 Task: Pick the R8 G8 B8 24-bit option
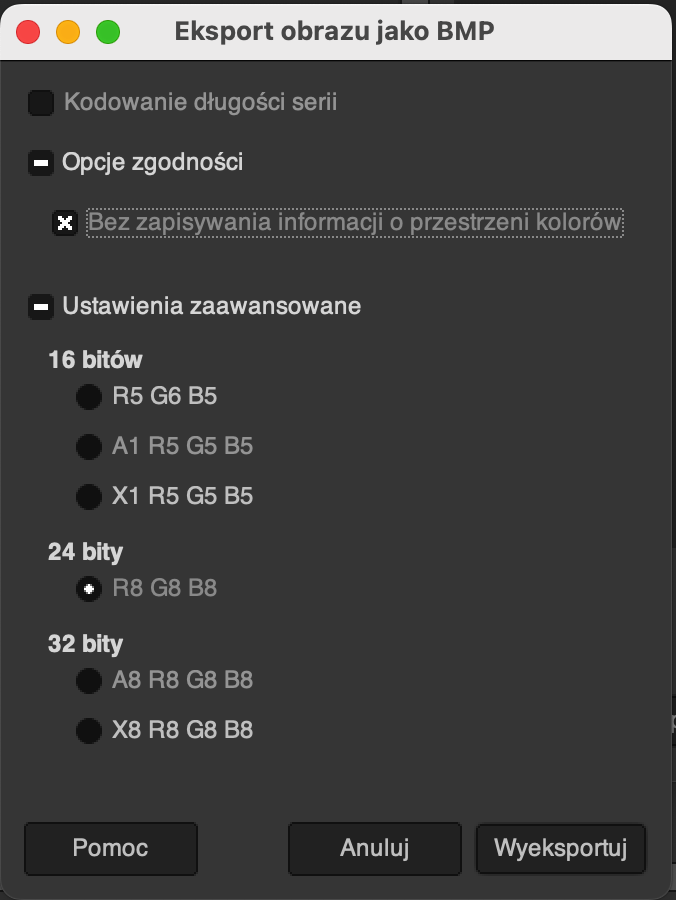89,589
